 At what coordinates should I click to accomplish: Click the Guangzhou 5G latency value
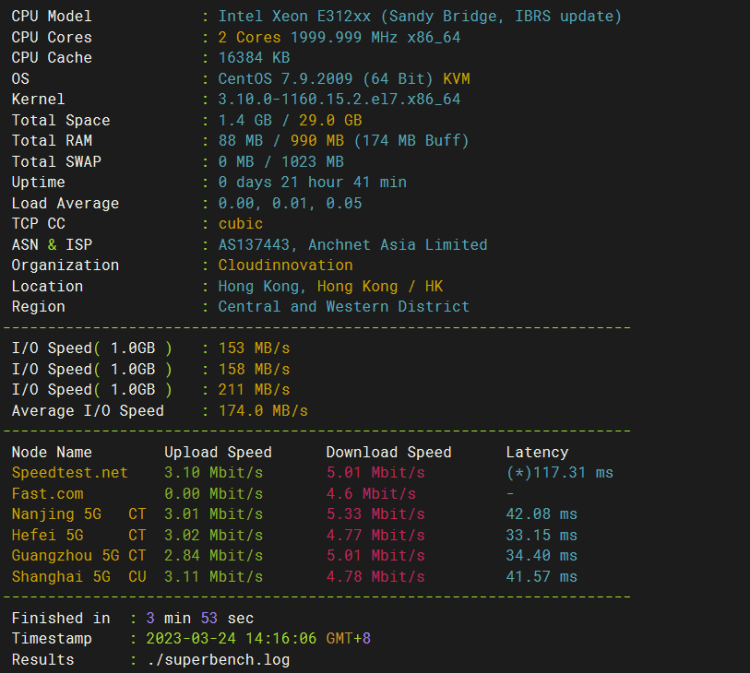coord(541,555)
